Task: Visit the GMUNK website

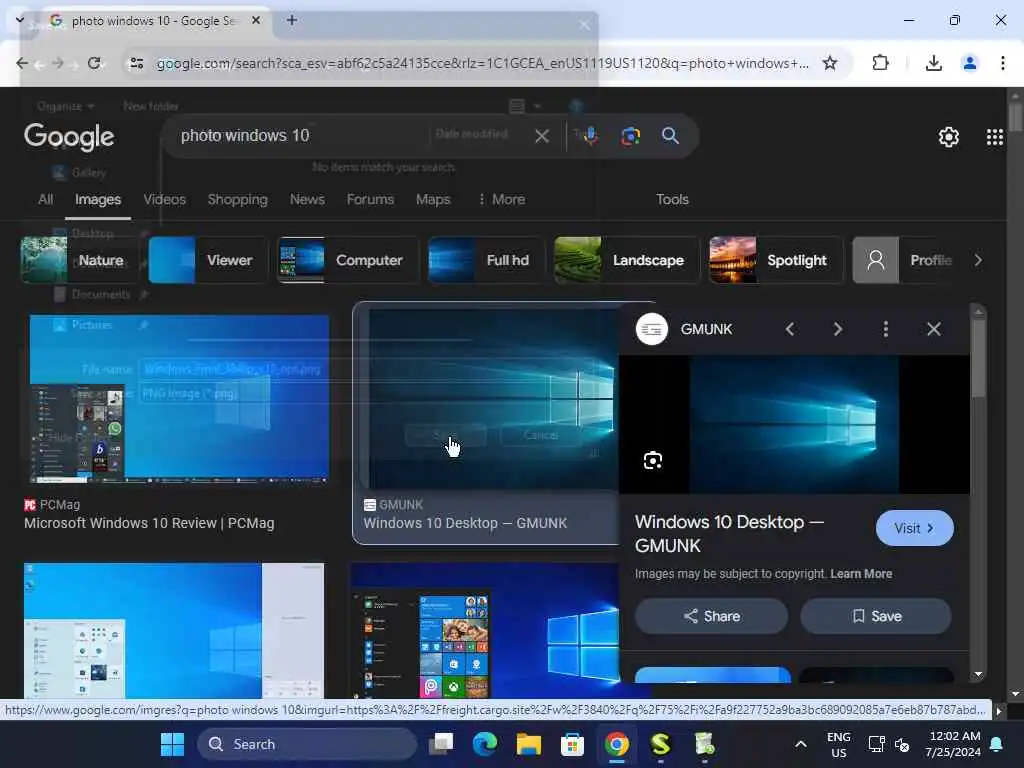Action: click(x=914, y=528)
